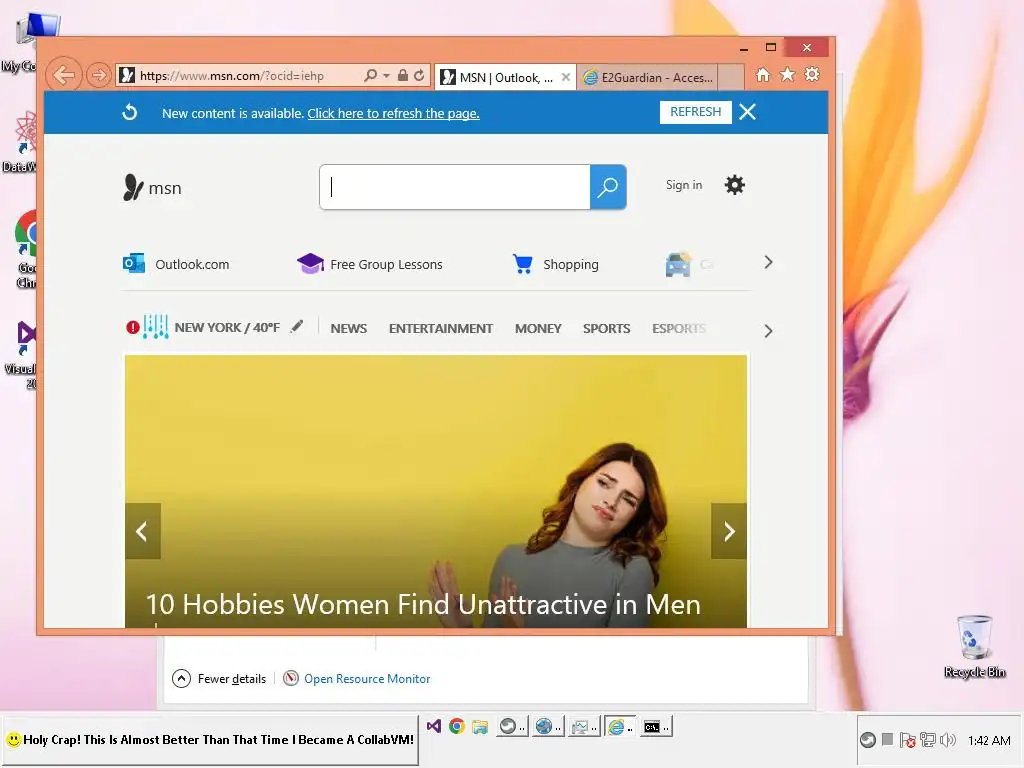Click the blue shopping cart icon
The image size is (1024, 768).
(522, 264)
